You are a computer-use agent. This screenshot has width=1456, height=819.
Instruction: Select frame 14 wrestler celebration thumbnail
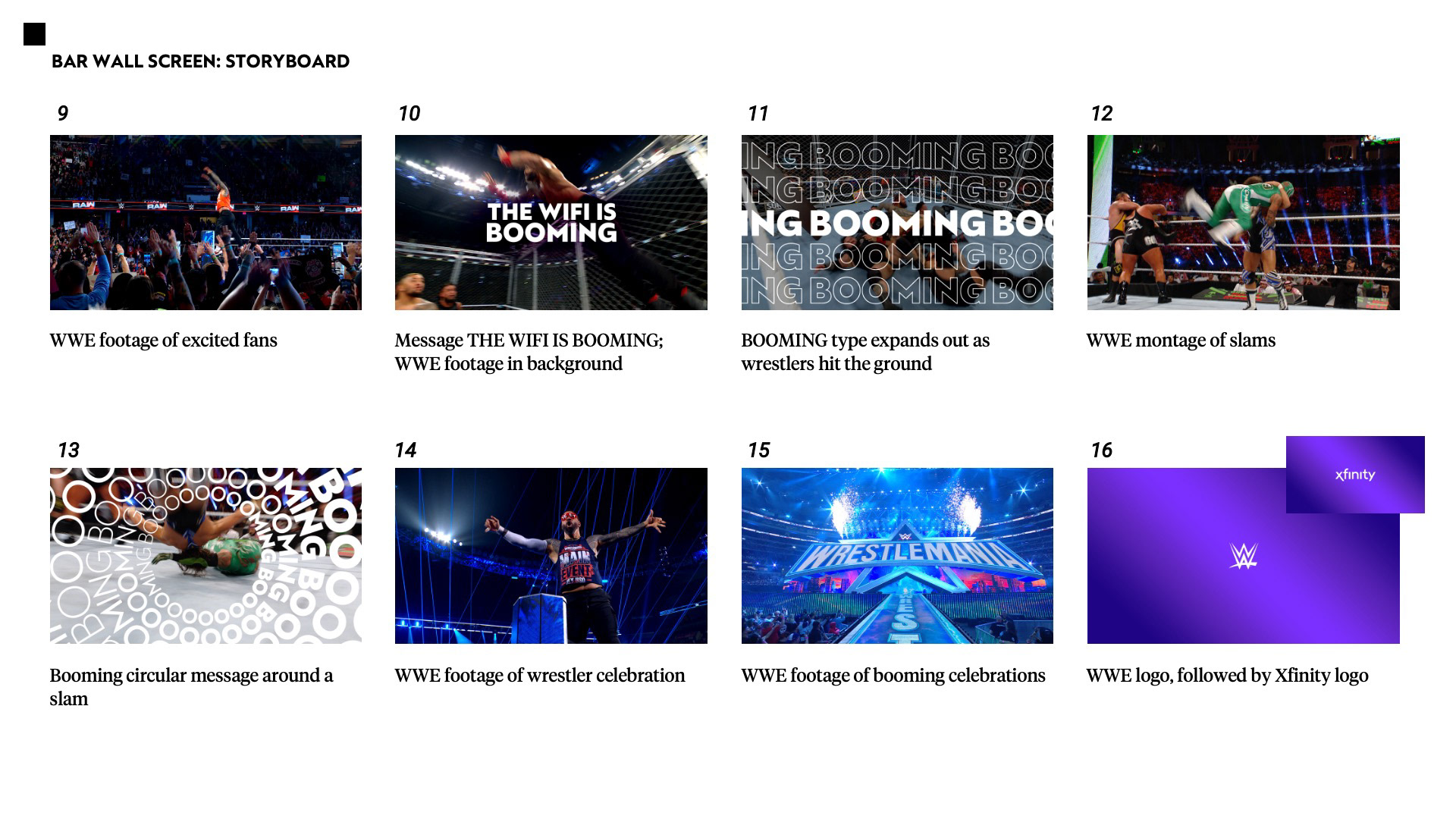(x=551, y=556)
